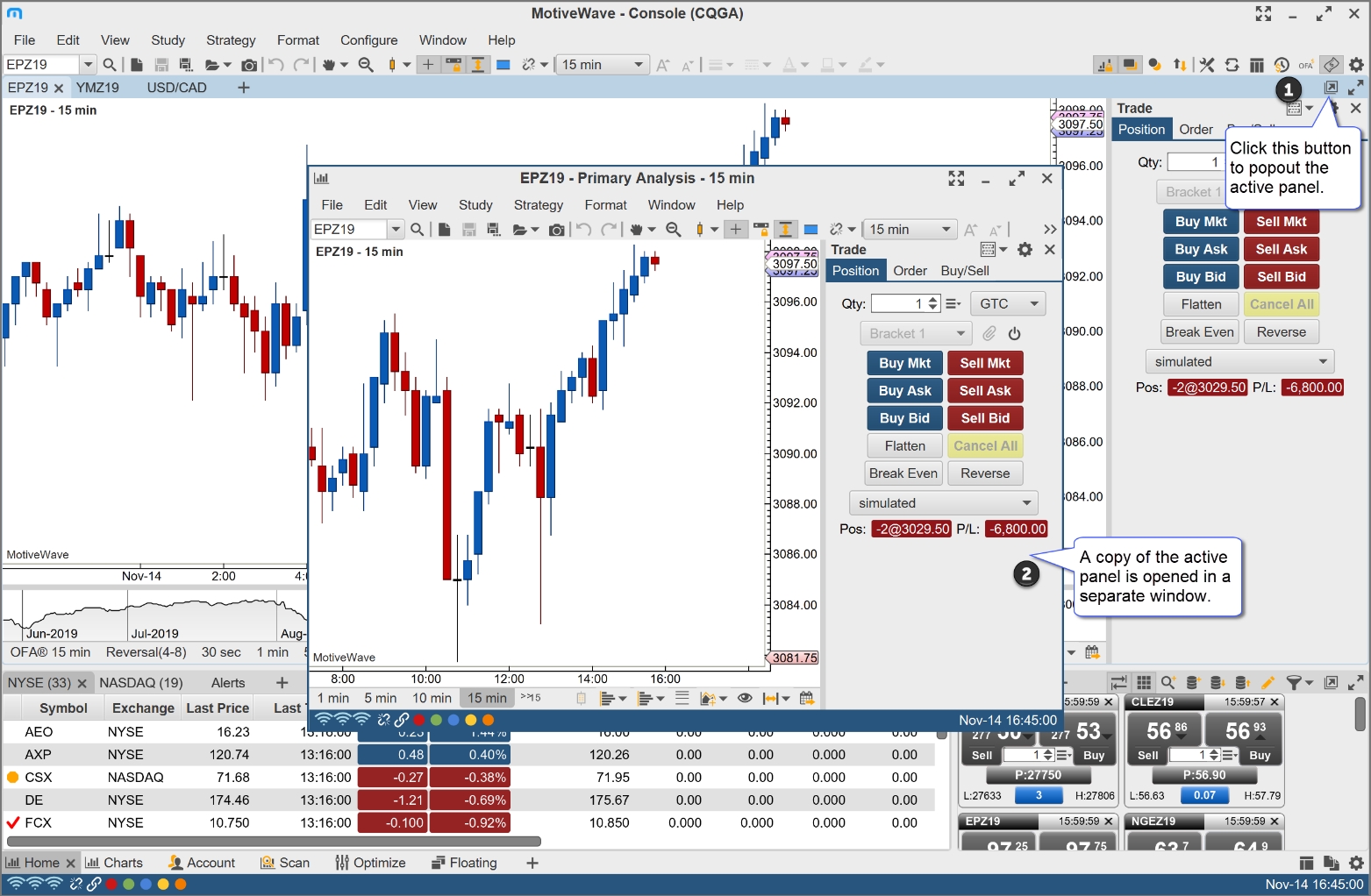Click the horizontal scrollbar under the watchlist
The image size is (1371, 896).
point(273,842)
